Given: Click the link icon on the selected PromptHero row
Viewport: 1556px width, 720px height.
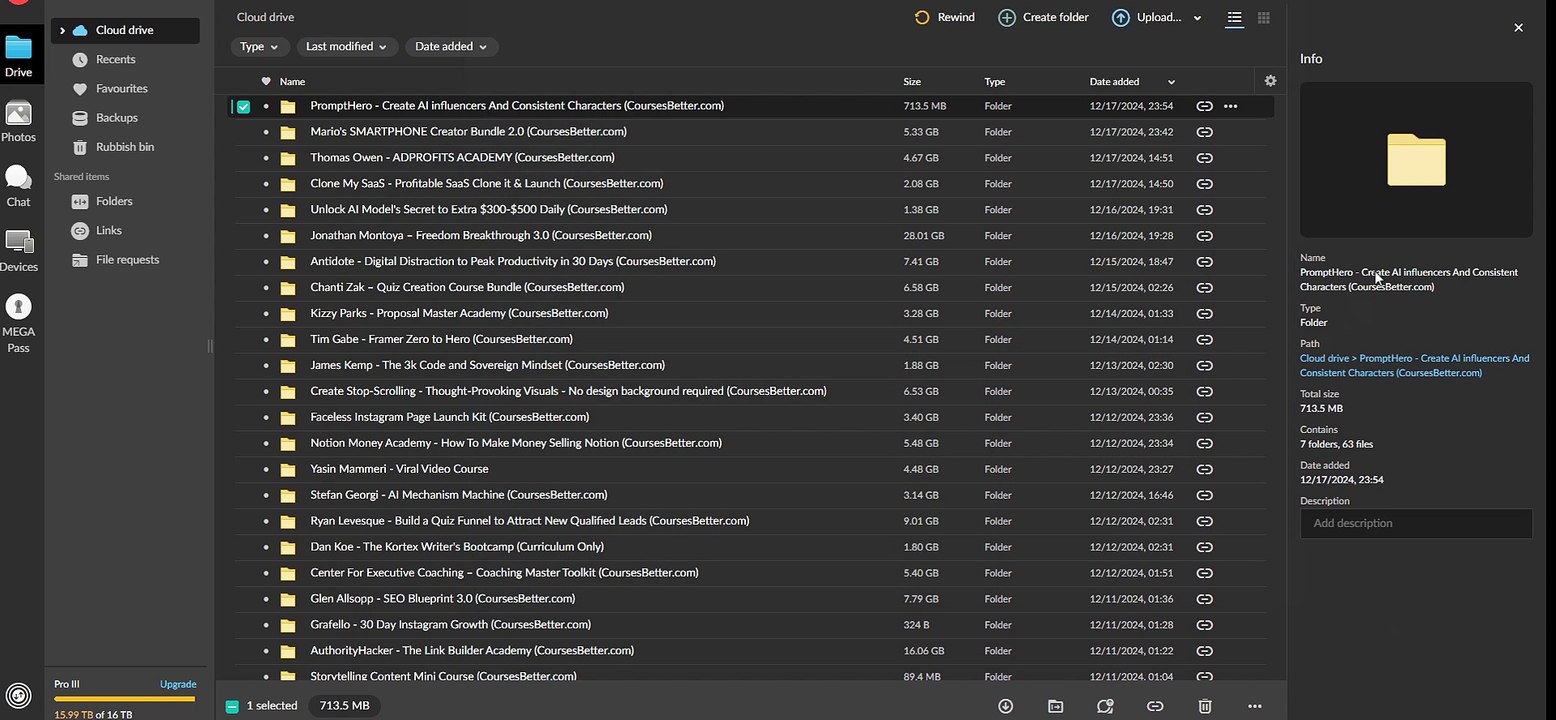Looking at the screenshot, I should point(1205,106).
